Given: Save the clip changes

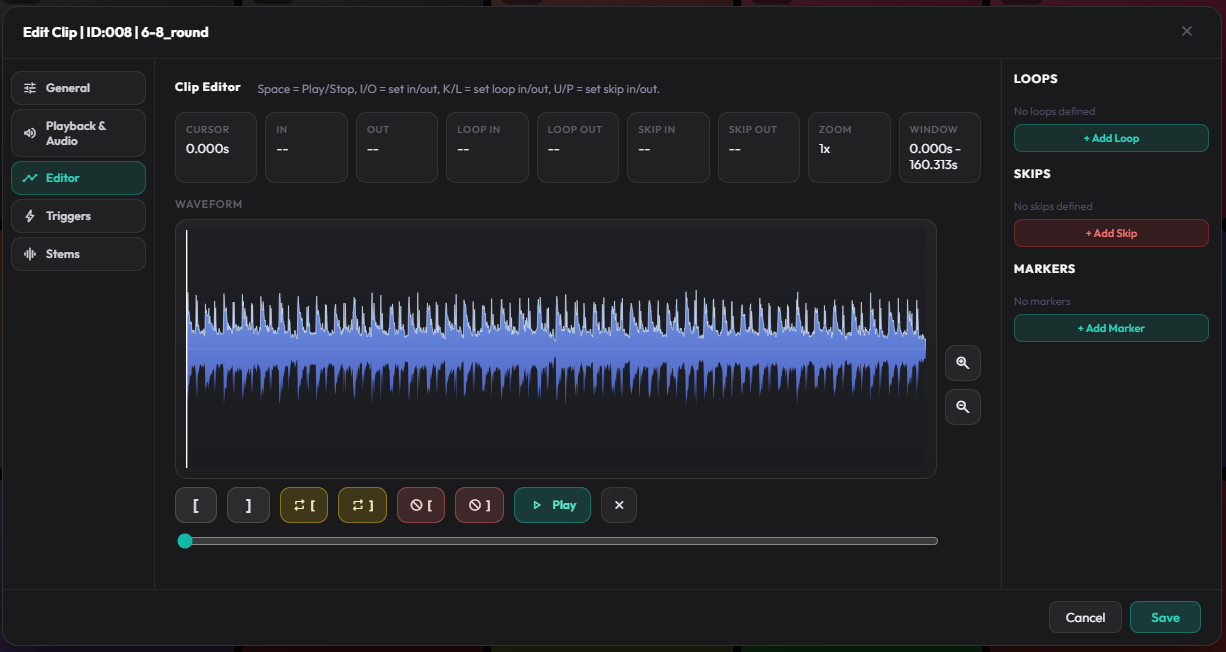Looking at the screenshot, I should (x=1165, y=617).
